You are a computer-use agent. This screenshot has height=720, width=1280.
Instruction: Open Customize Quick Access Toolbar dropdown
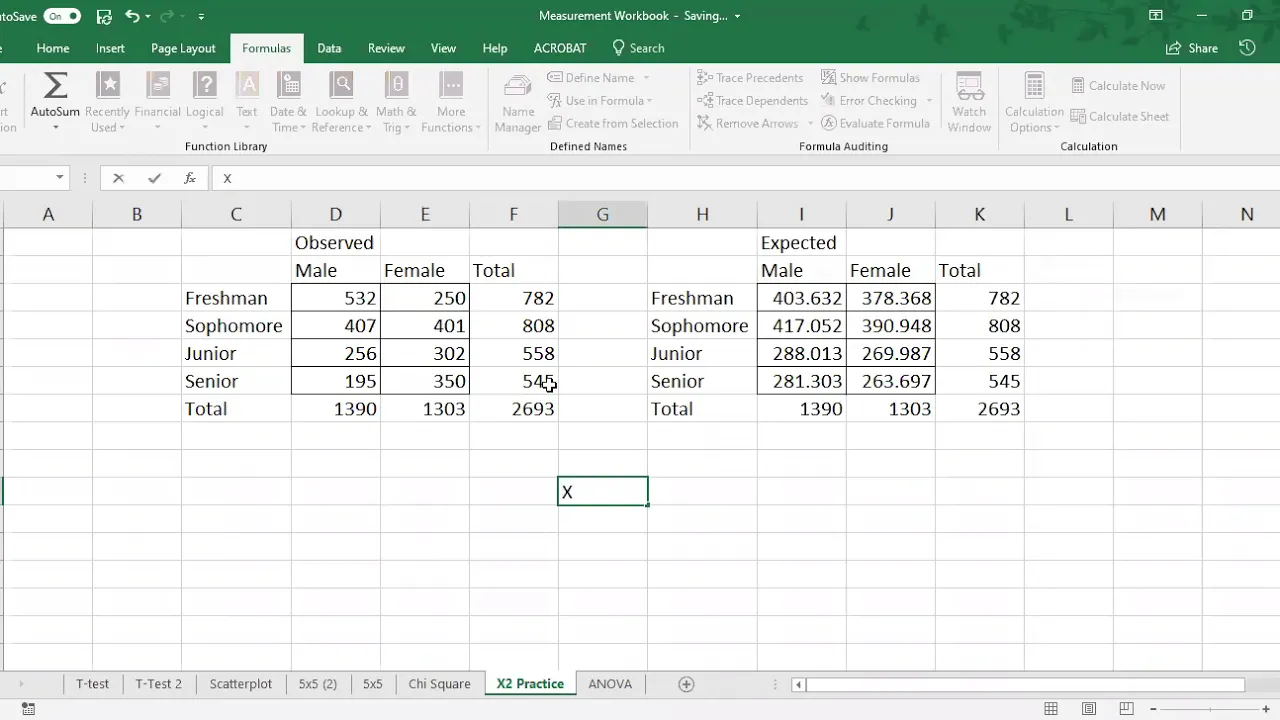tap(201, 16)
